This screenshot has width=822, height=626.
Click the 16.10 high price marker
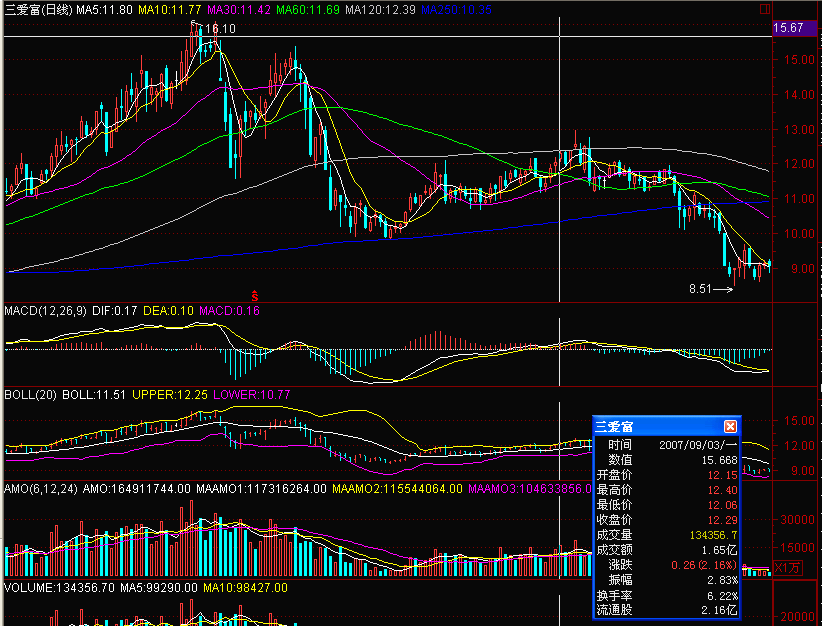coord(219,29)
